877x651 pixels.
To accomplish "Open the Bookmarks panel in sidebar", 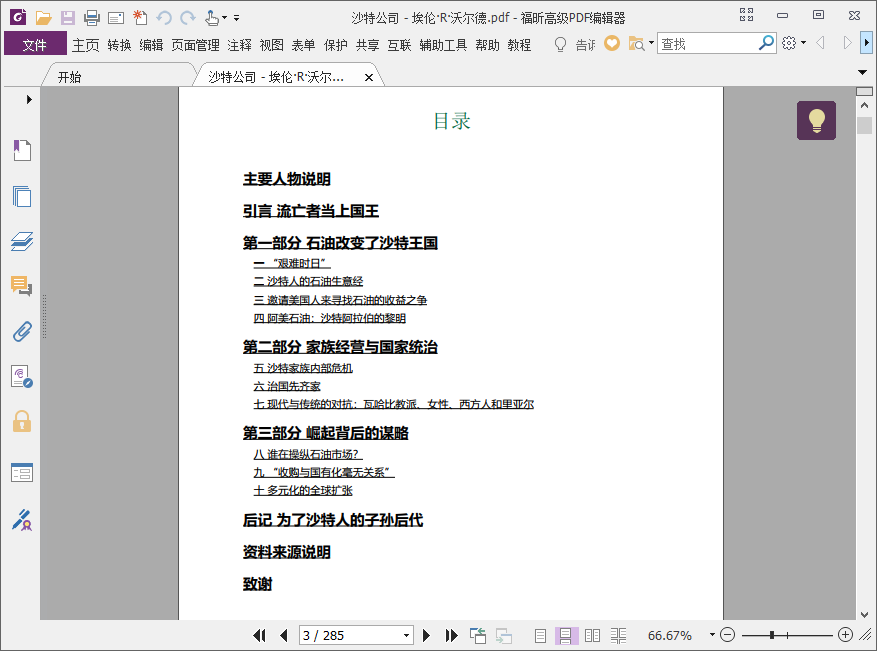I will coord(22,150).
